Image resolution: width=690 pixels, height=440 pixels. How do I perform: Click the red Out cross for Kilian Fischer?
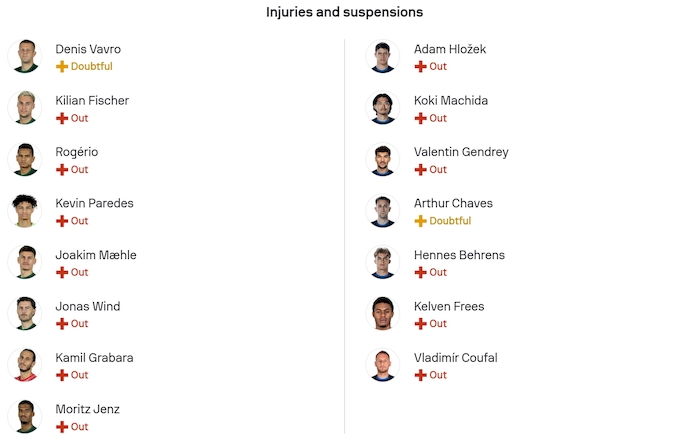click(62, 118)
